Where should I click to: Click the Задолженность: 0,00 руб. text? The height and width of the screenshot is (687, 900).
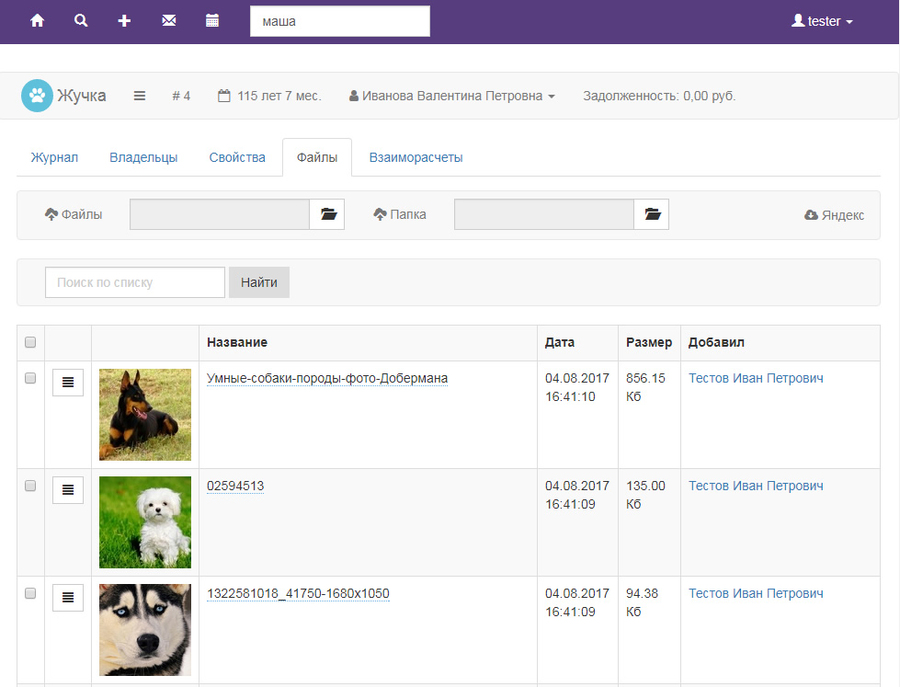[660, 96]
